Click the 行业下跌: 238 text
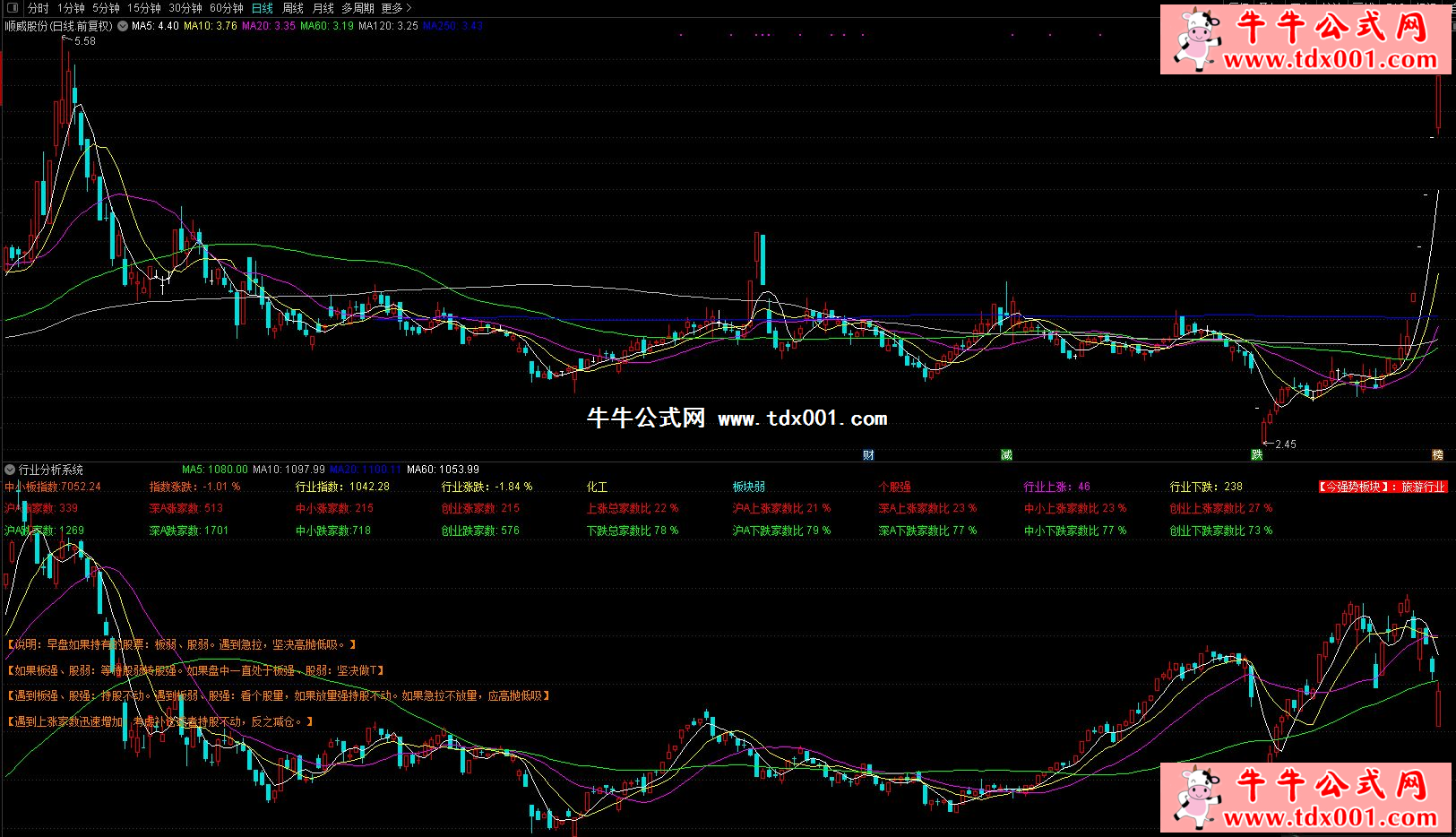The height and width of the screenshot is (837, 1456). 1206,487
